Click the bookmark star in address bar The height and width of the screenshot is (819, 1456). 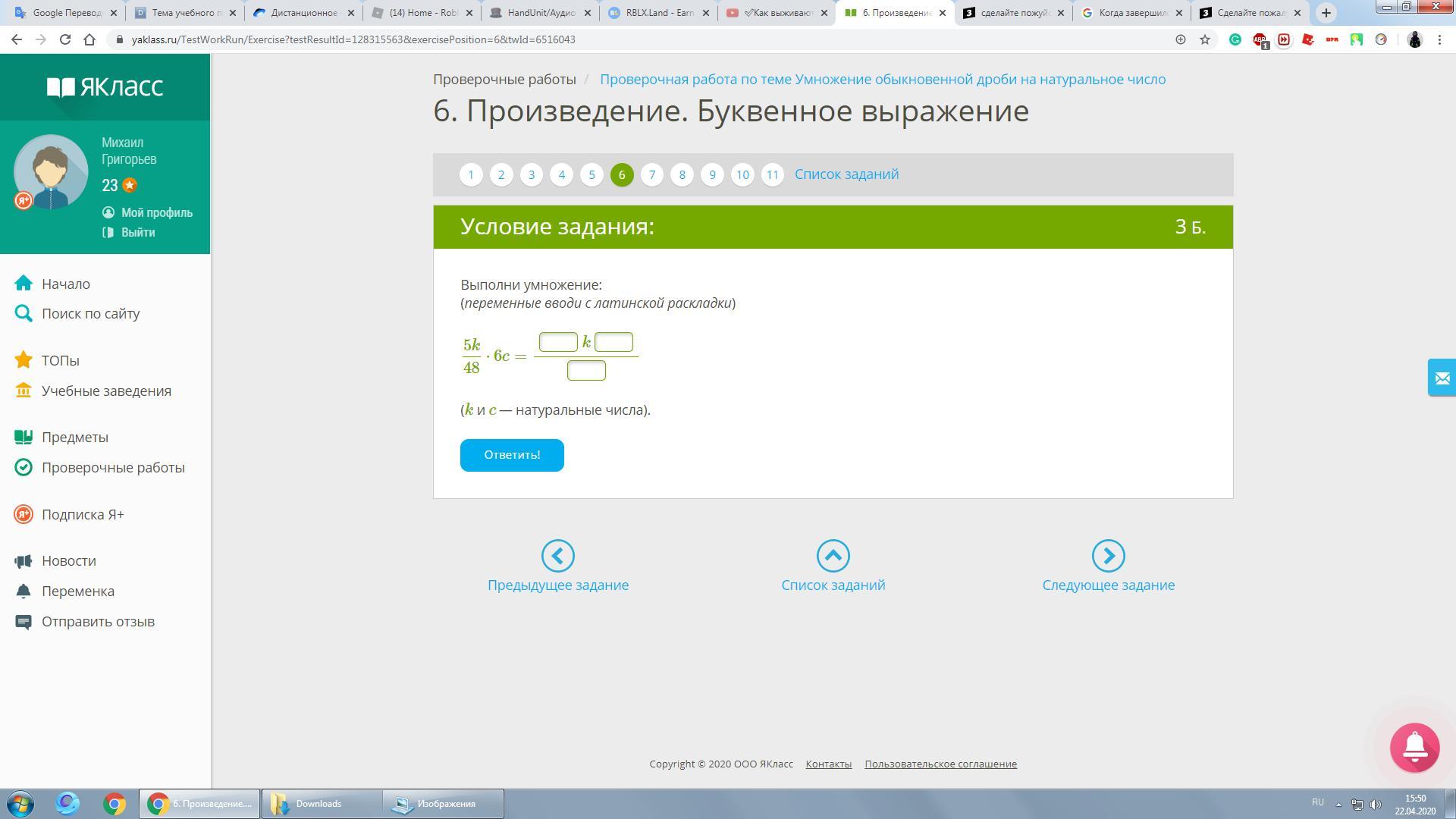point(1205,39)
